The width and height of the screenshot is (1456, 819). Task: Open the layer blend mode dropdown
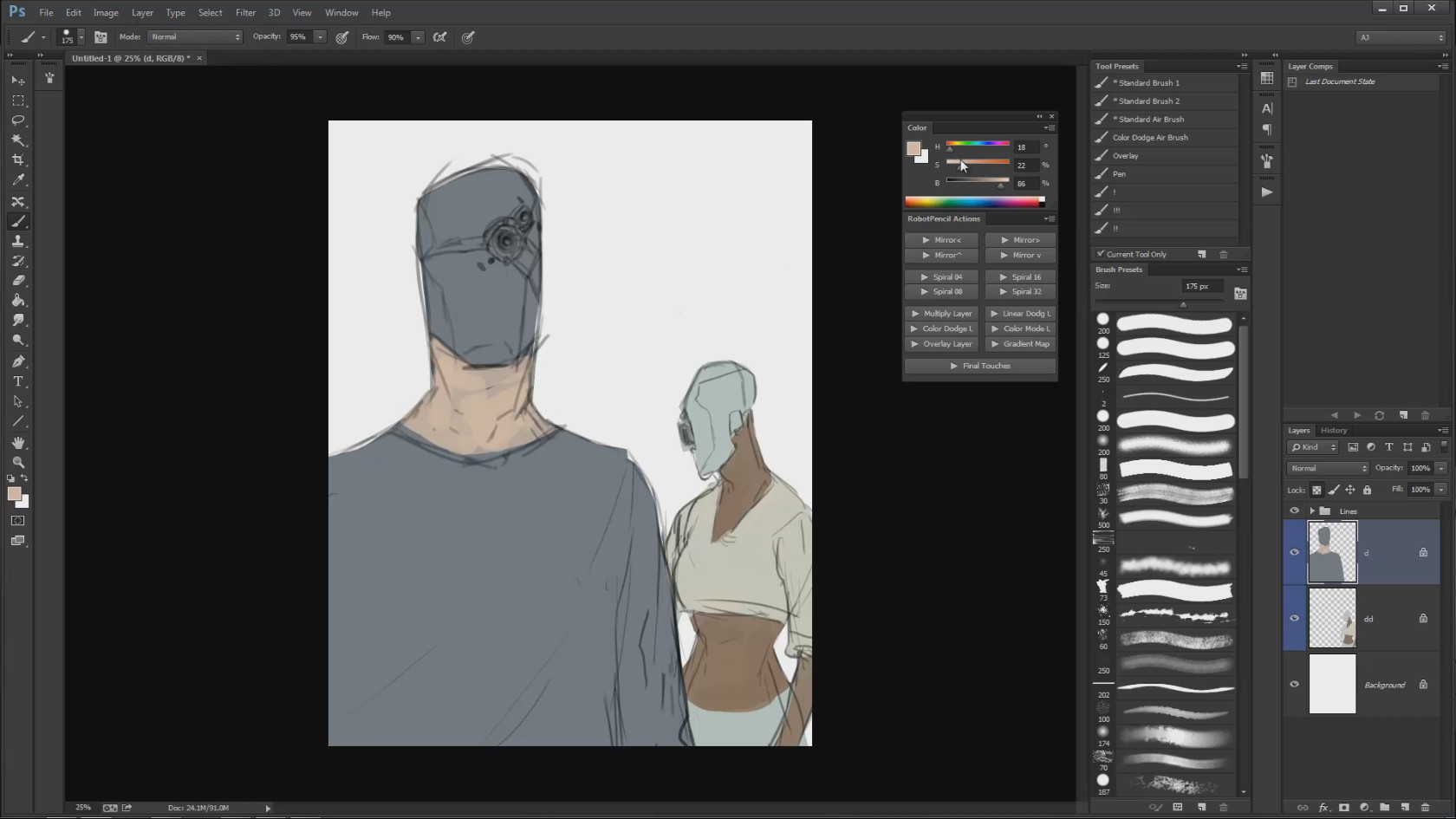pyautogui.click(x=1327, y=468)
